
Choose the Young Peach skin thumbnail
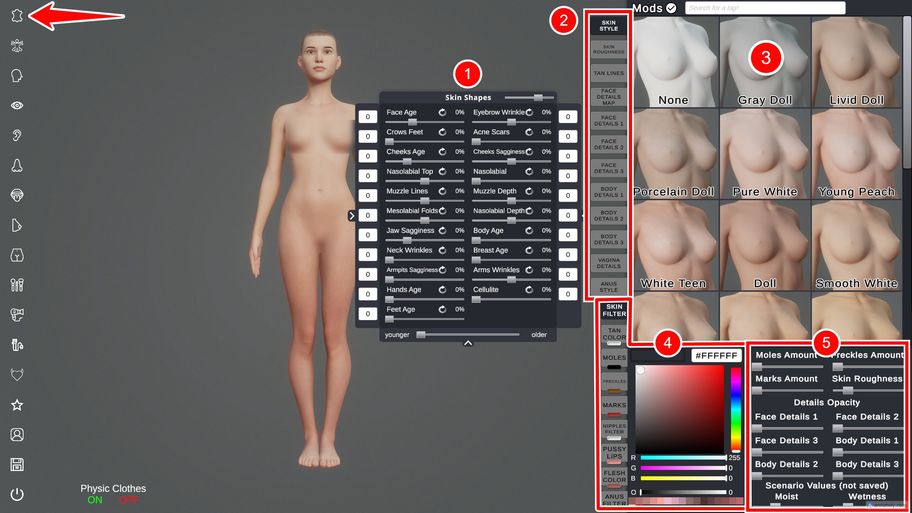tap(857, 154)
